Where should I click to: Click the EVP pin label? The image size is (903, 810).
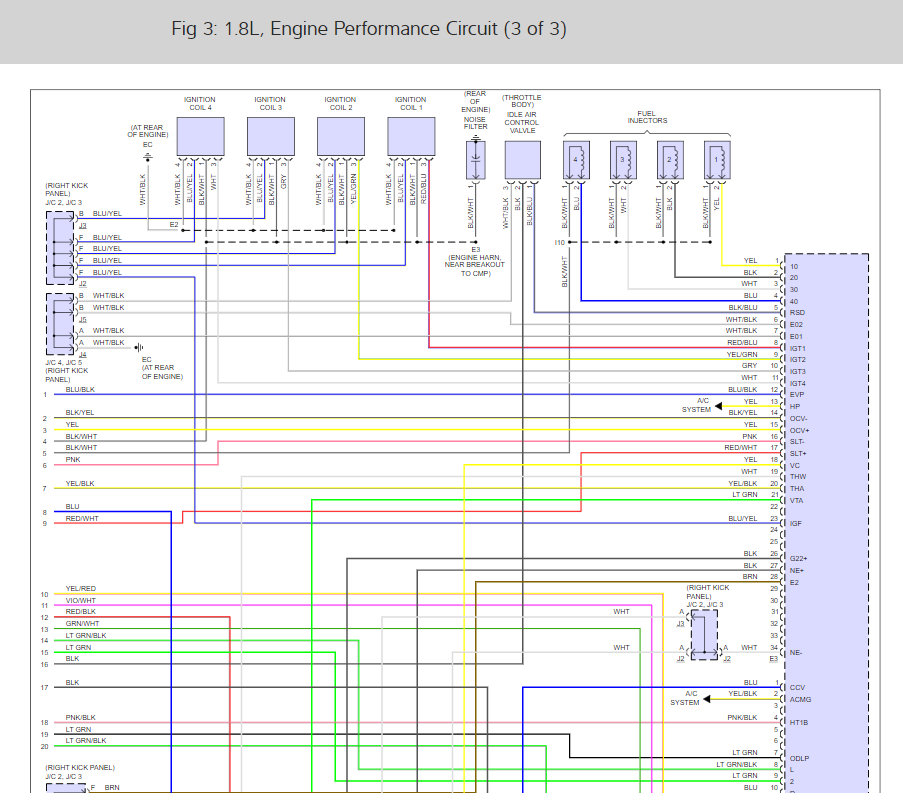796,394
